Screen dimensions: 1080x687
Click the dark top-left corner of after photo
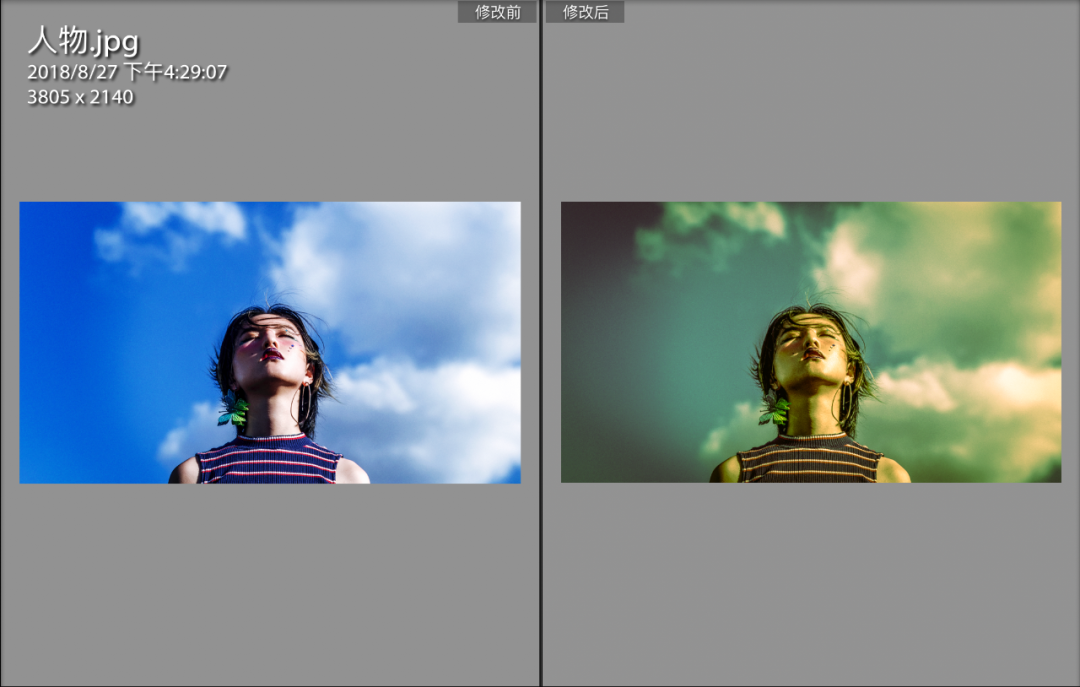click(585, 225)
